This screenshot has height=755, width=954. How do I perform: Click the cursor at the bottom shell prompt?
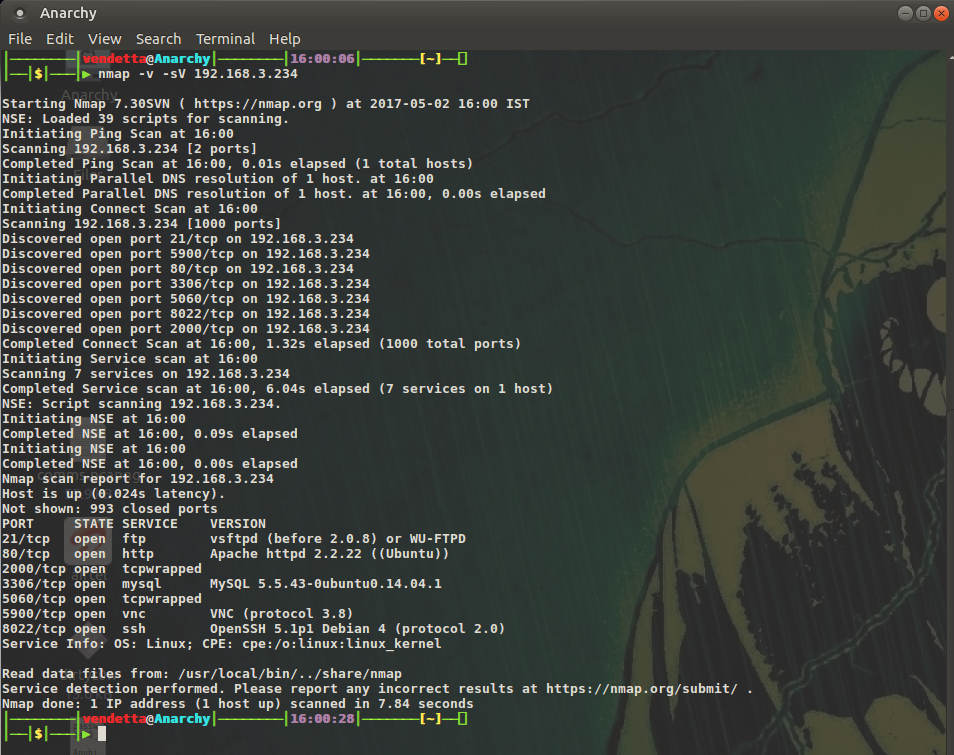click(x=102, y=734)
